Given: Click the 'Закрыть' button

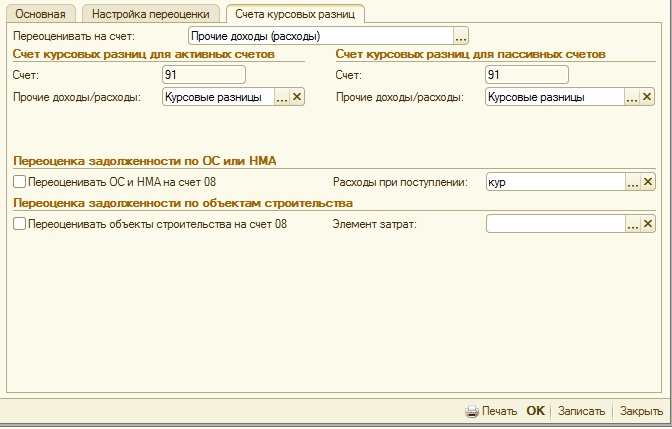Looking at the screenshot, I should [641, 411].
